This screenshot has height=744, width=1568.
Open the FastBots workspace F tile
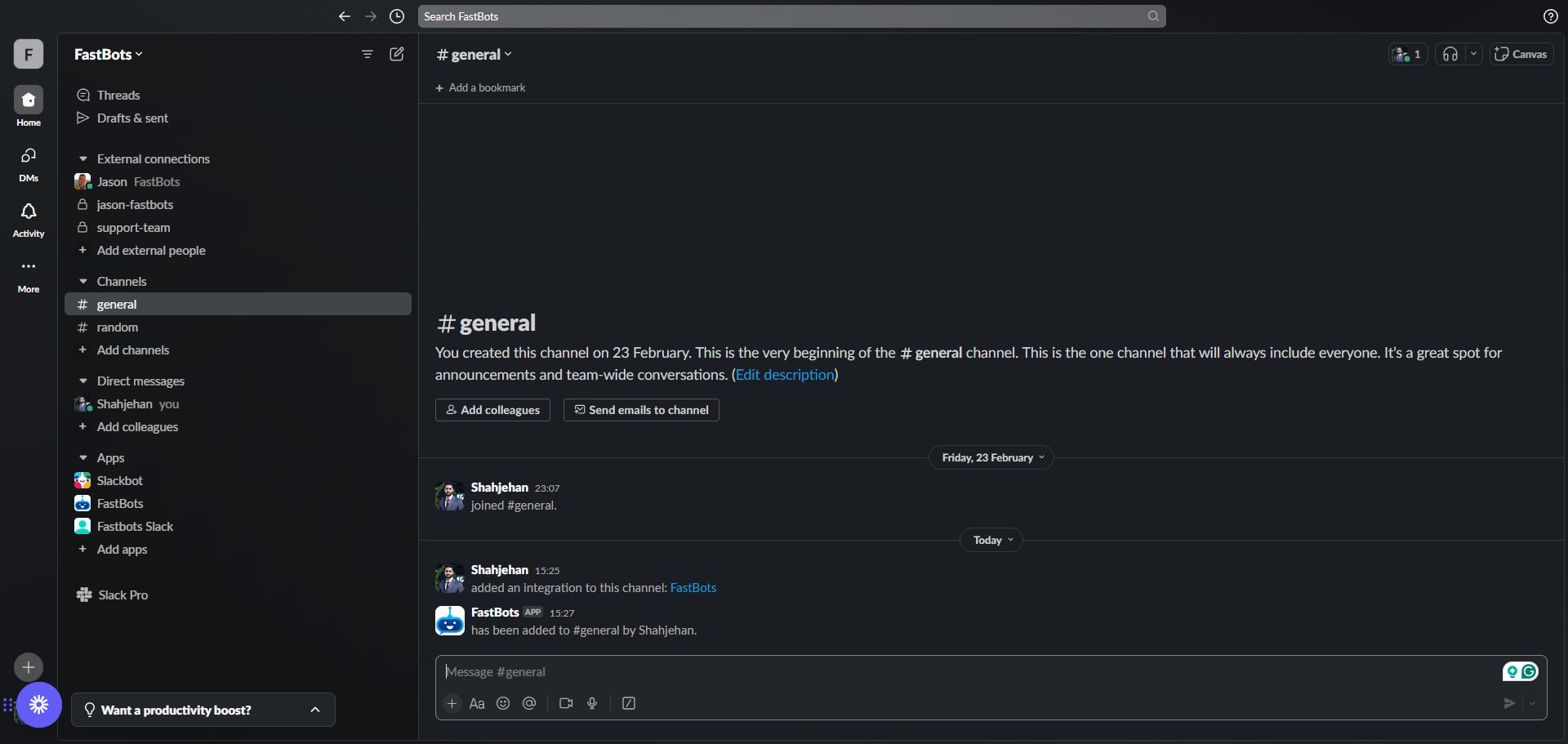coord(29,54)
